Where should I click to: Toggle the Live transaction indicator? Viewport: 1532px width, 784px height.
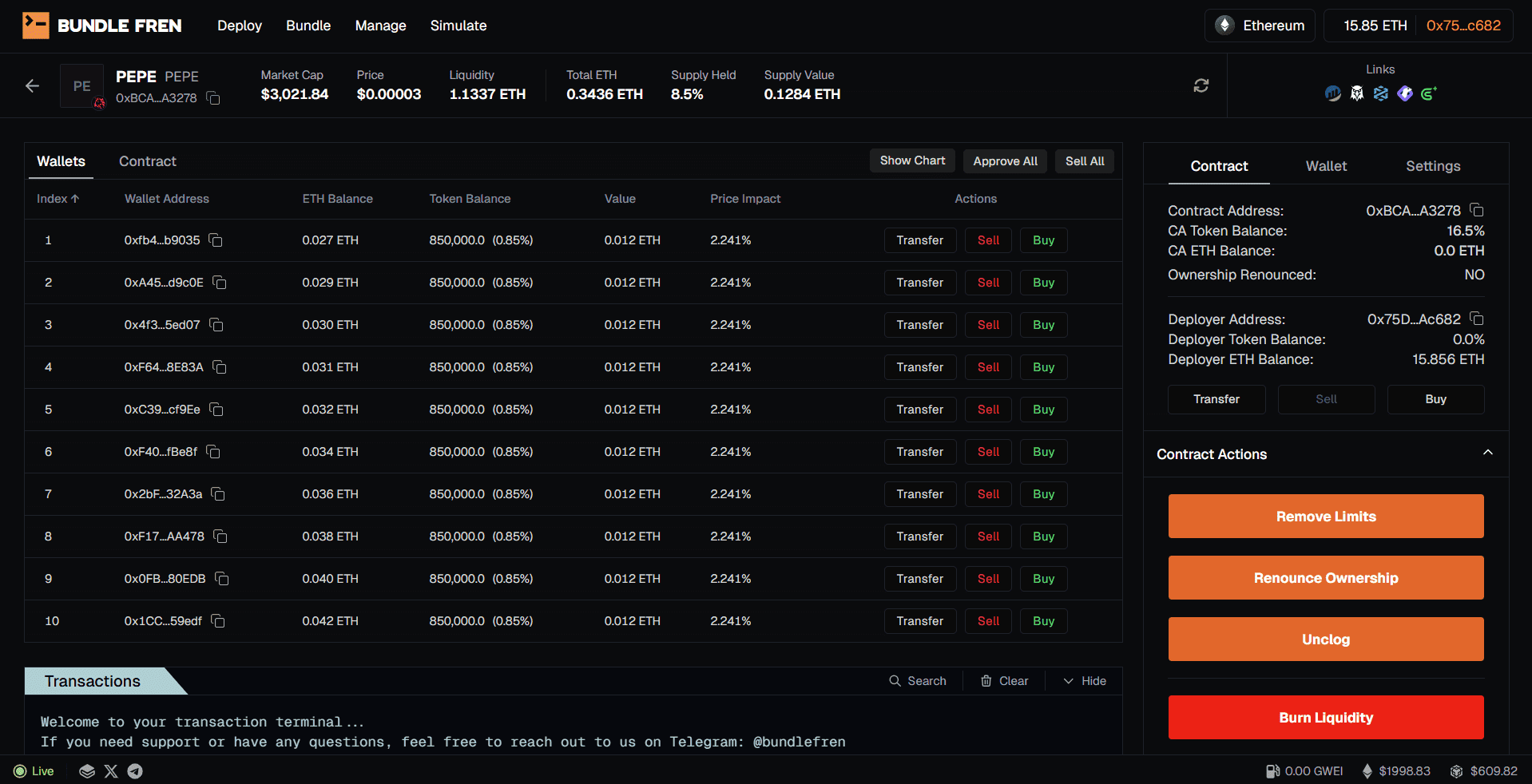[x=34, y=771]
